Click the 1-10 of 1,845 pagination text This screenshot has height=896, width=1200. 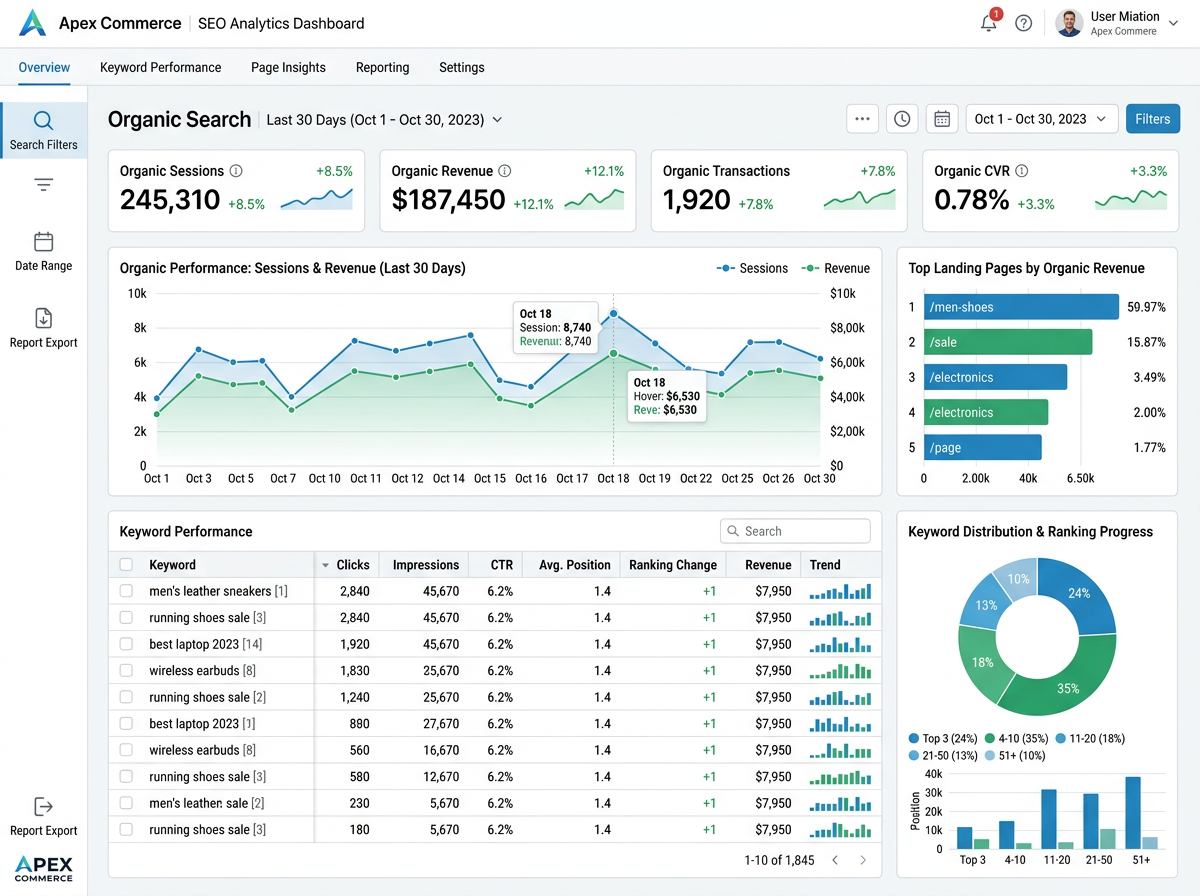point(779,860)
